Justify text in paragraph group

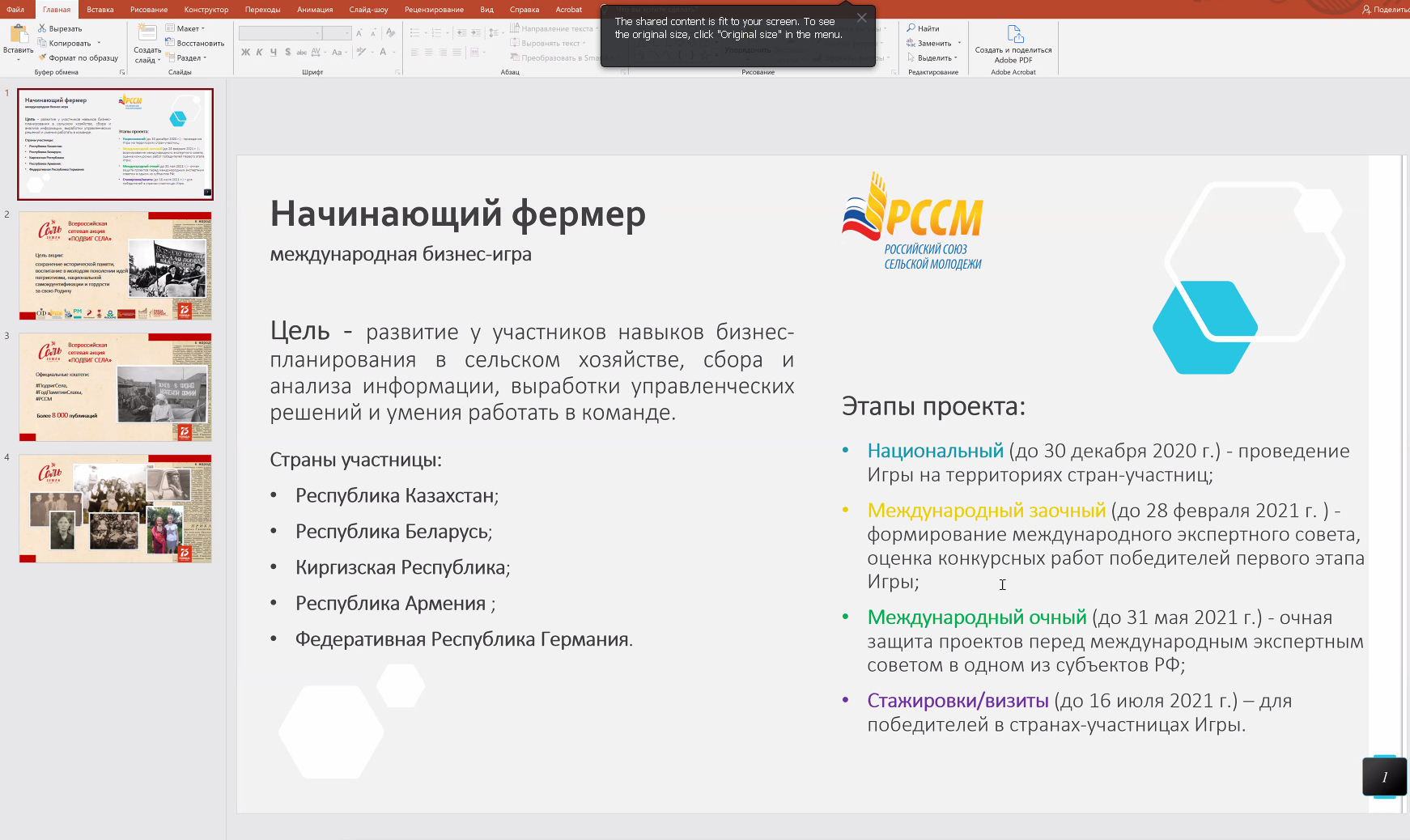(x=457, y=53)
